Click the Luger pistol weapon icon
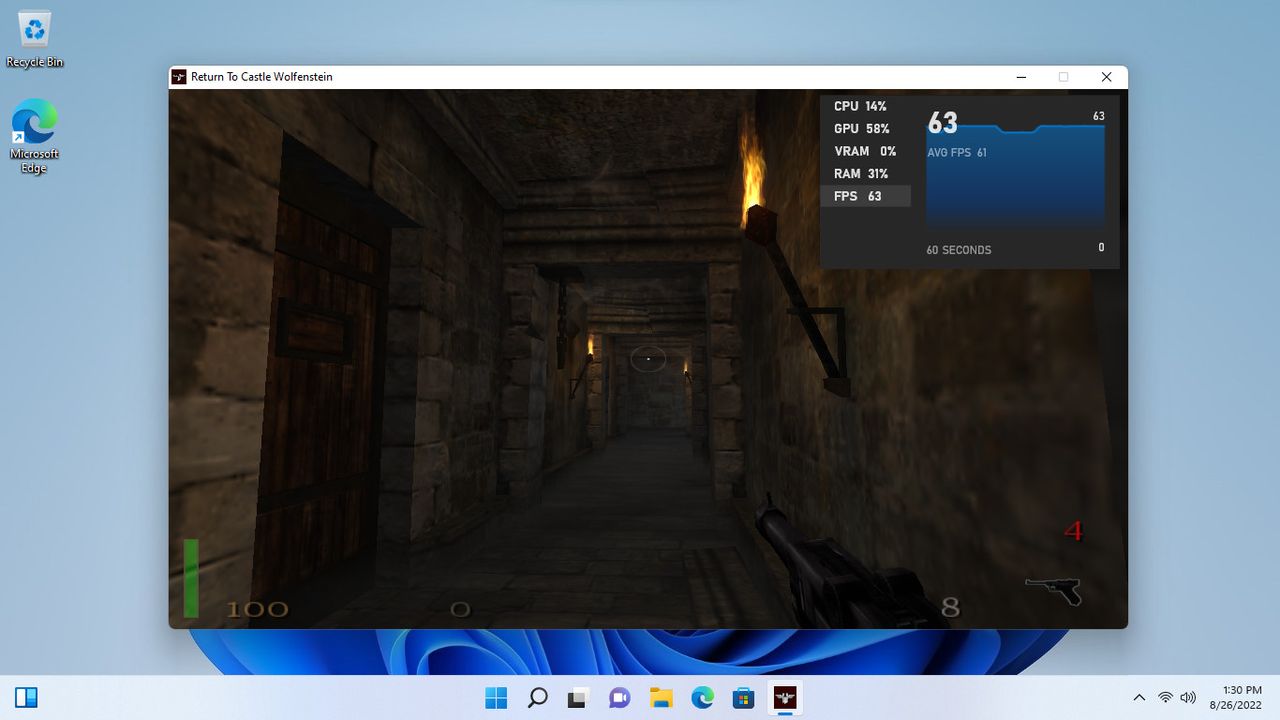 [1054, 590]
